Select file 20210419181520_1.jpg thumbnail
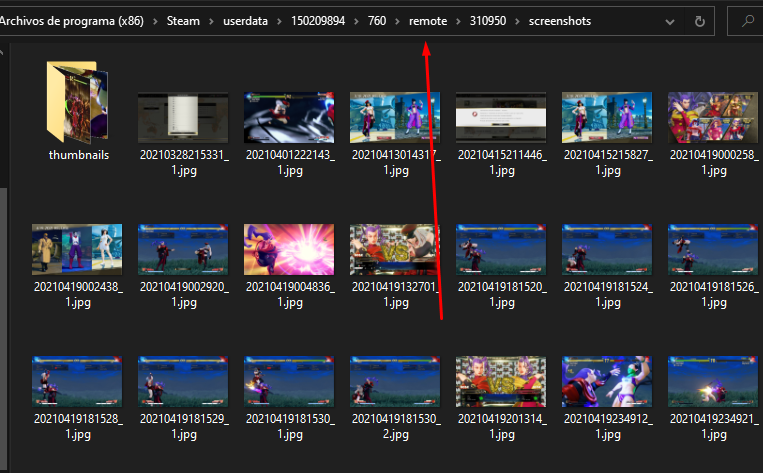 501,249
